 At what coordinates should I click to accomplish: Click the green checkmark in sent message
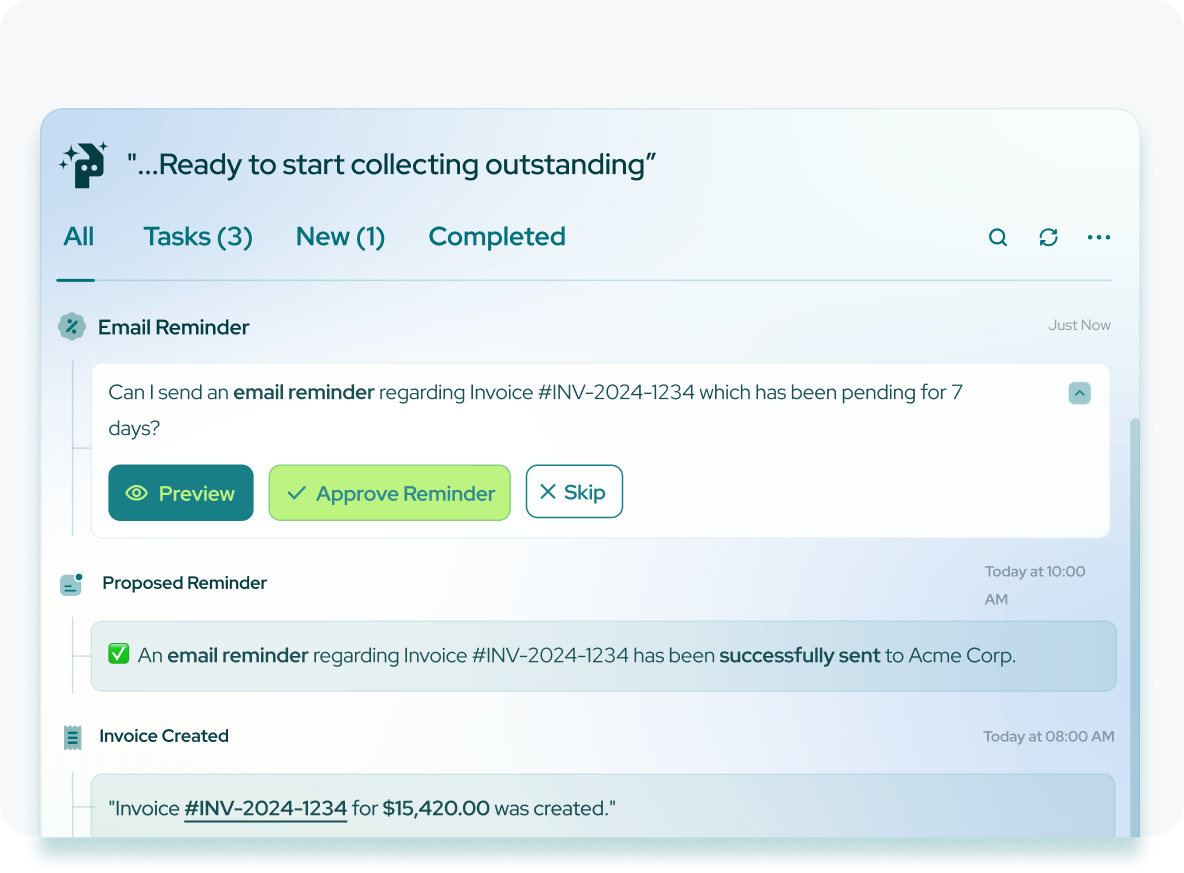pos(119,655)
